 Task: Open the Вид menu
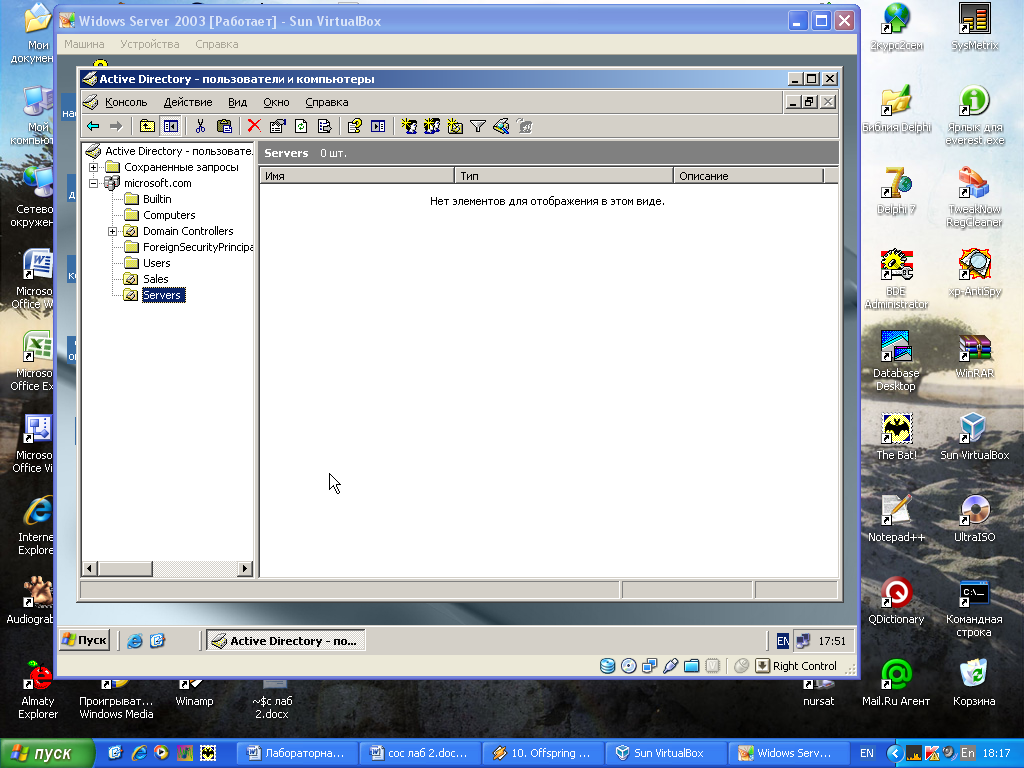click(x=238, y=102)
